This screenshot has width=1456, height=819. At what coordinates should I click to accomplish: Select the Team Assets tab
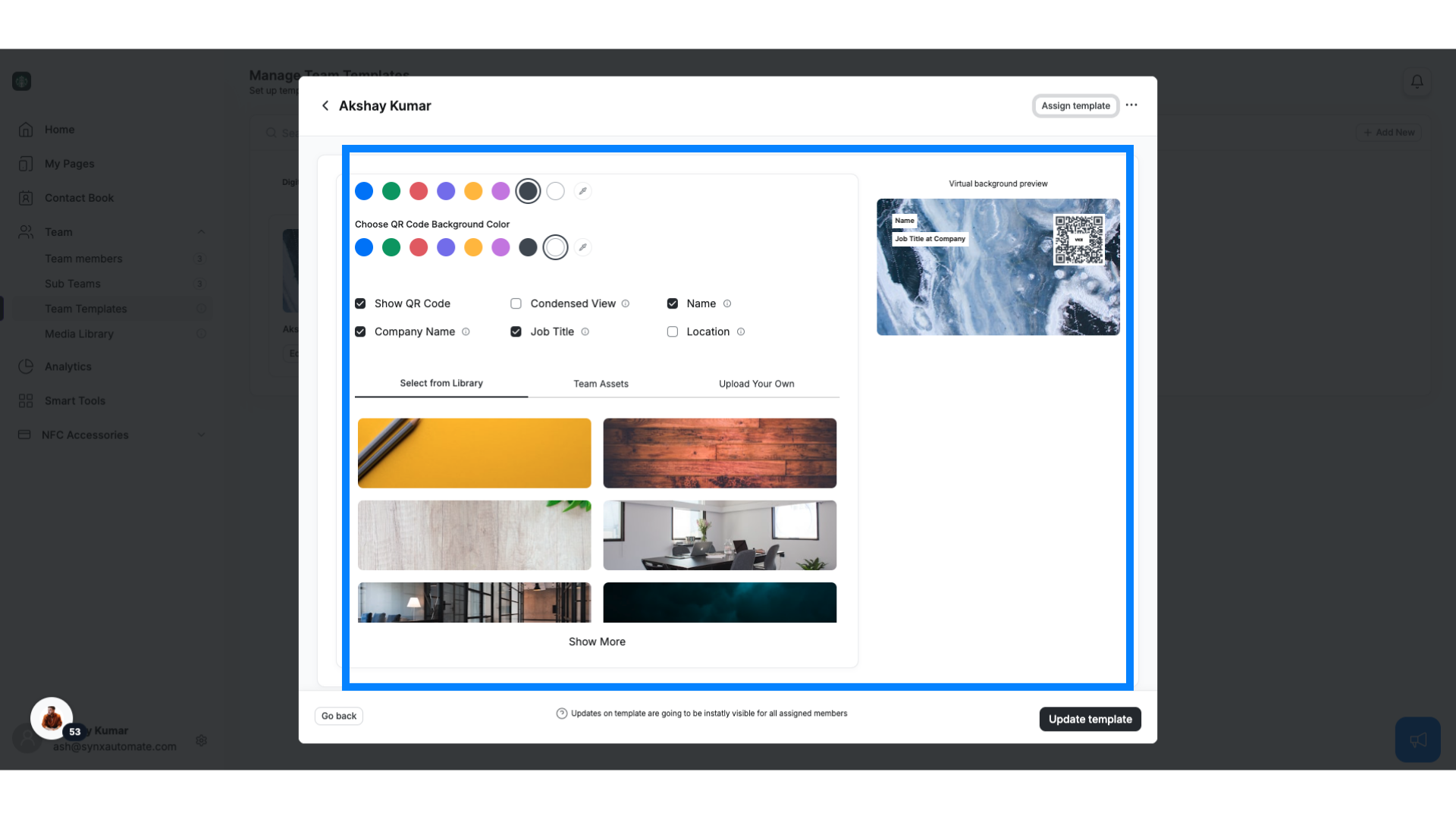pos(601,384)
